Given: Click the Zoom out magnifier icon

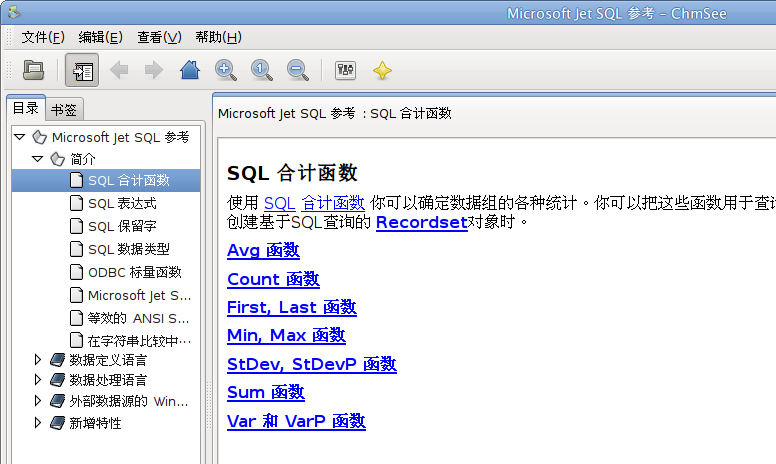Looking at the screenshot, I should pos(297,70).
